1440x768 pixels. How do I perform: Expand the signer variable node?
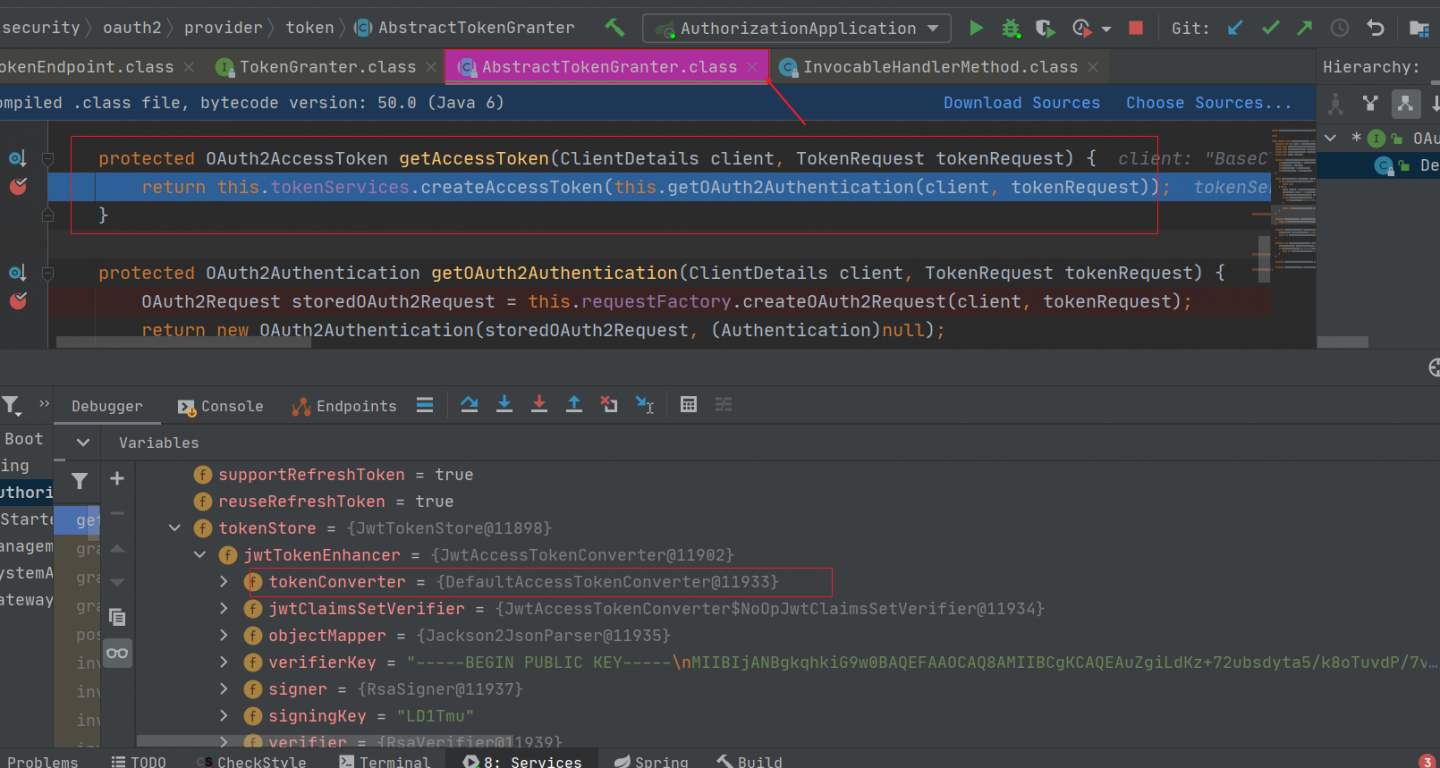point(225,689)
